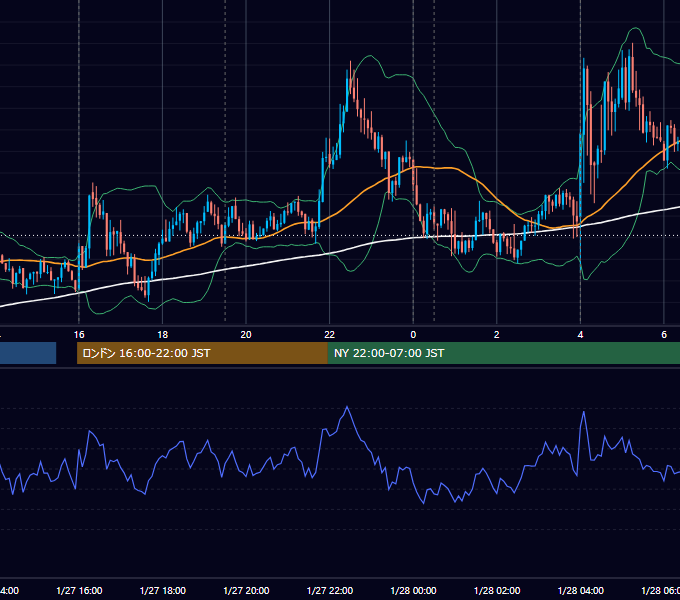This screenshot has width=680, height=600.
Task: Click the 1/27 16:00 date label
Action: click(x=79, y=590)
